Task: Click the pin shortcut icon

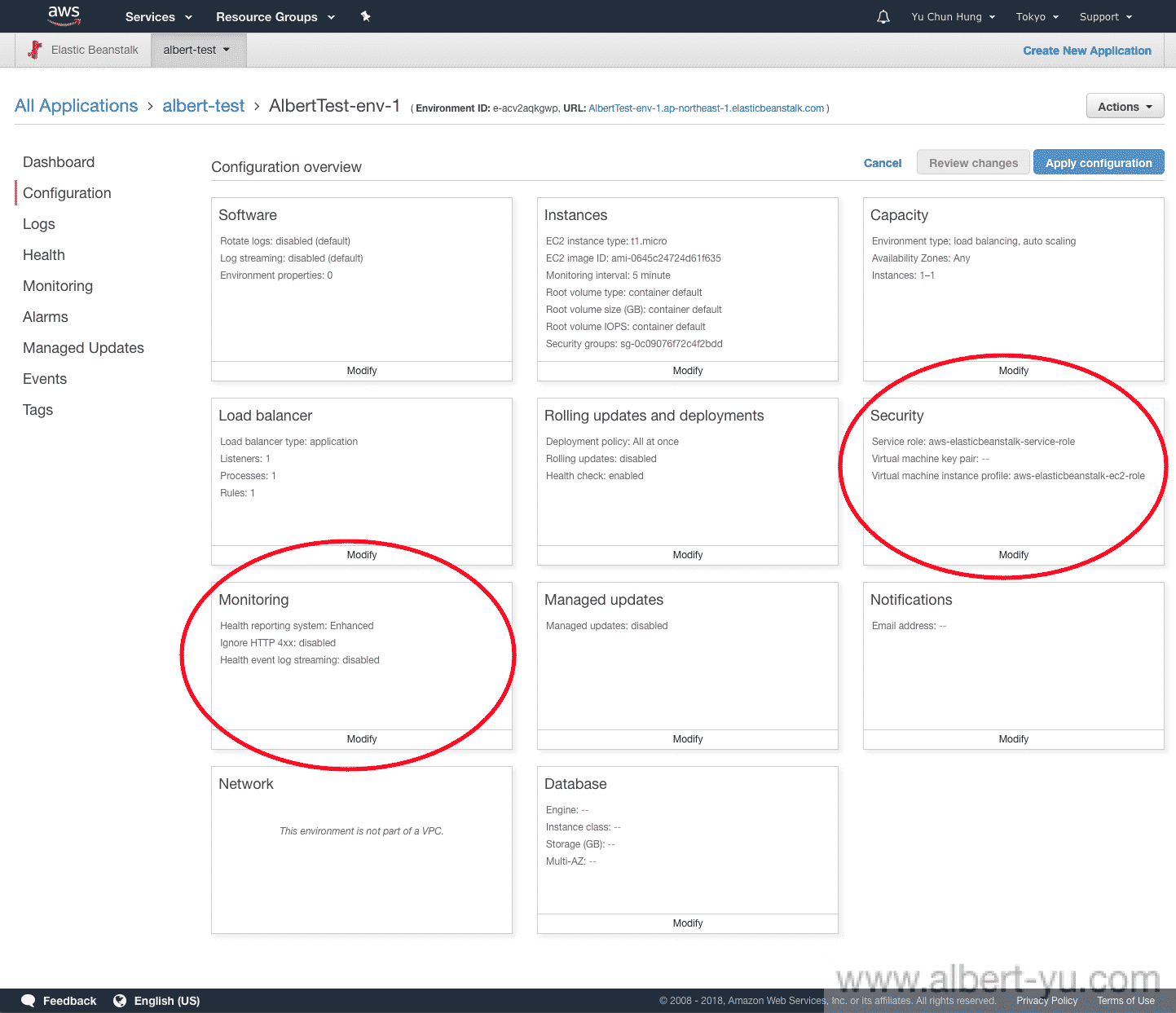Action: click(x=366, y=16)
